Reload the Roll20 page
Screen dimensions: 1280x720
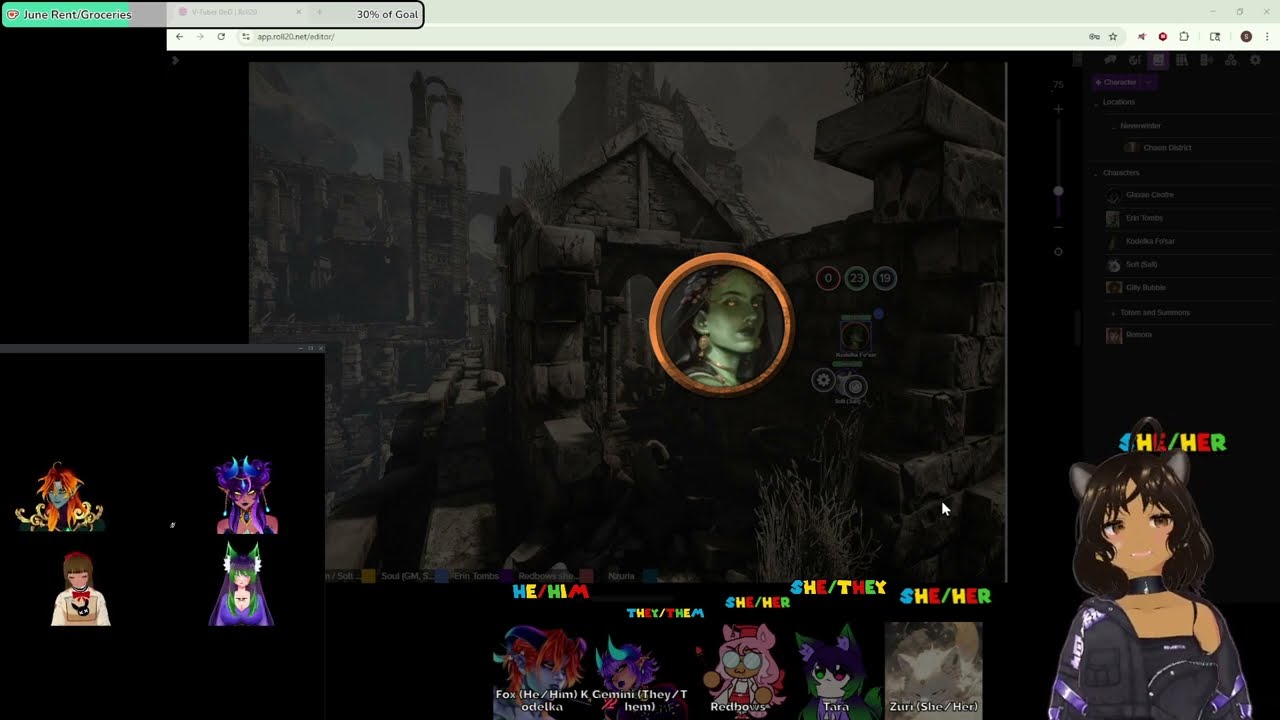(221, 37)
